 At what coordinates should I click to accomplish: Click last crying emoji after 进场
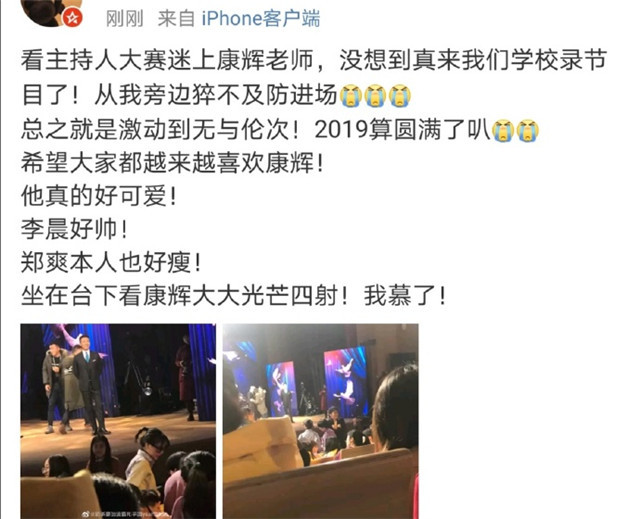coord(400,95)
